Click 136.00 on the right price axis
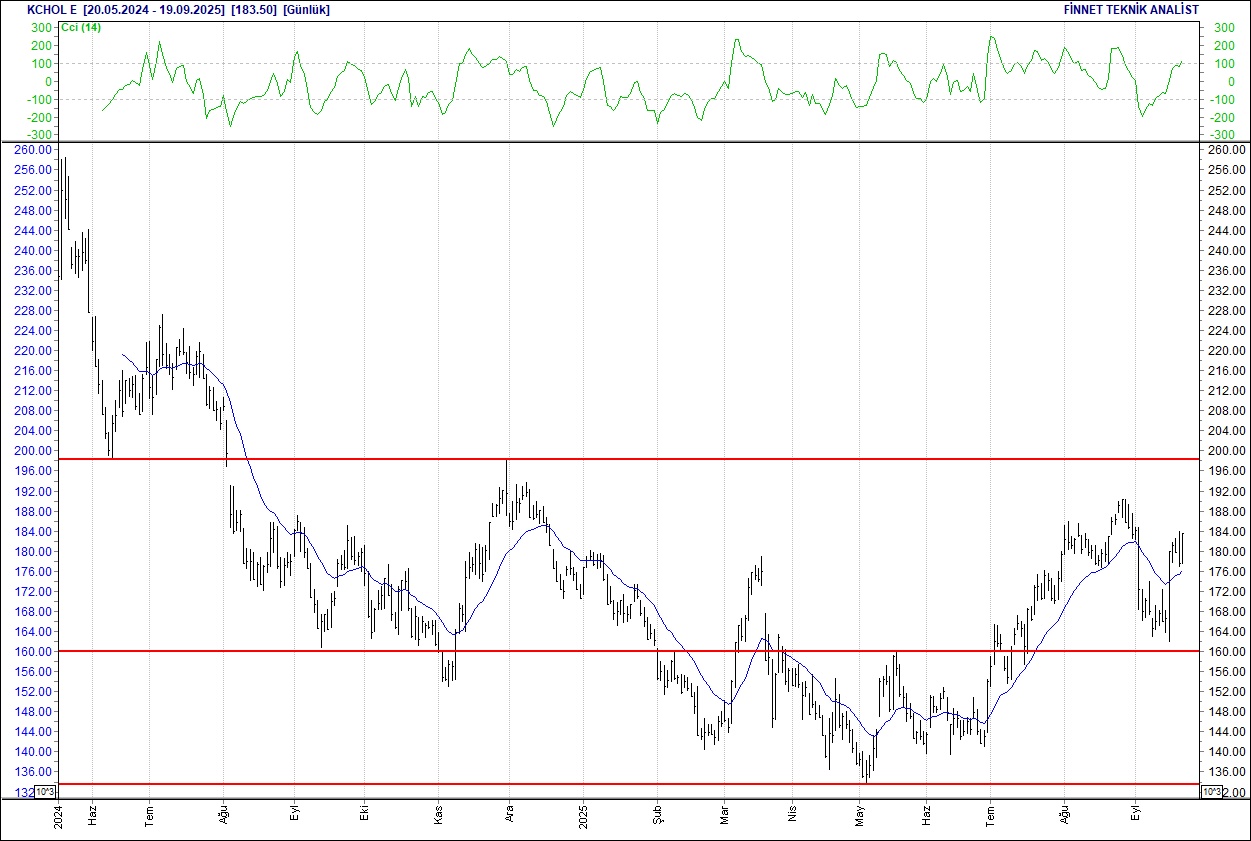The height and width of the screenshot is (841, 1251). click(1225, 772)
